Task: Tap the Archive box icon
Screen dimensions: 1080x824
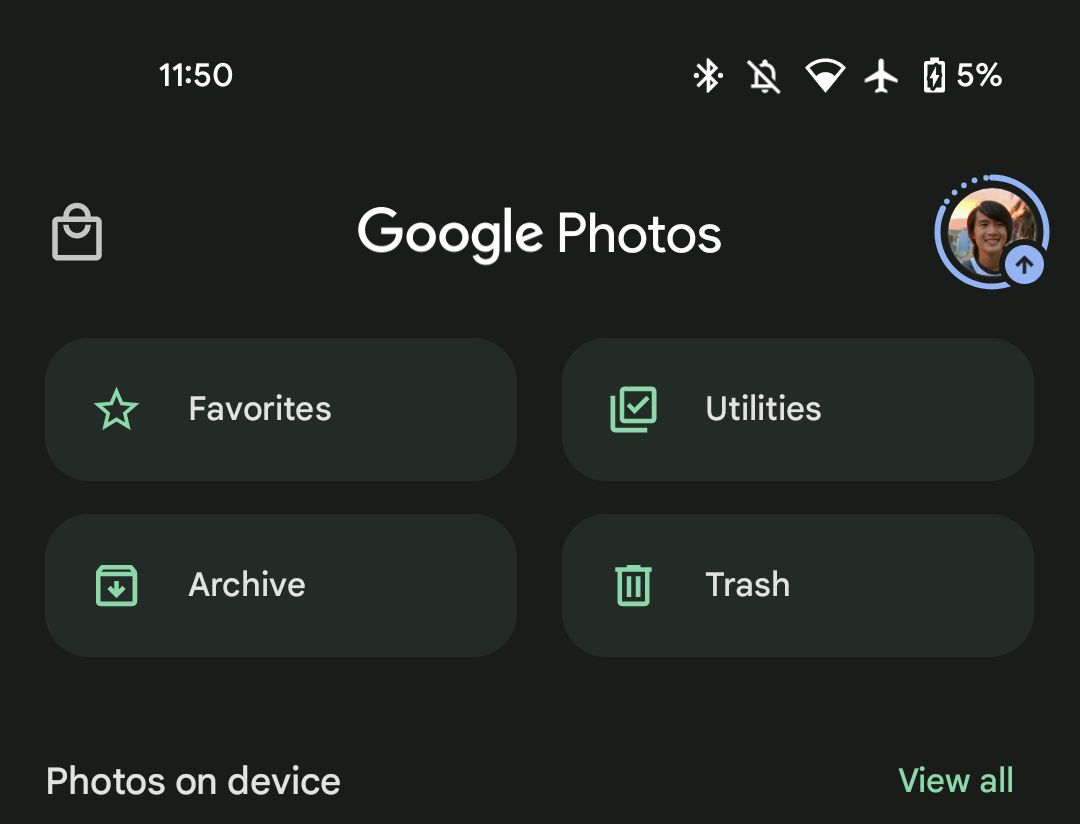Action: click(116, 586)
